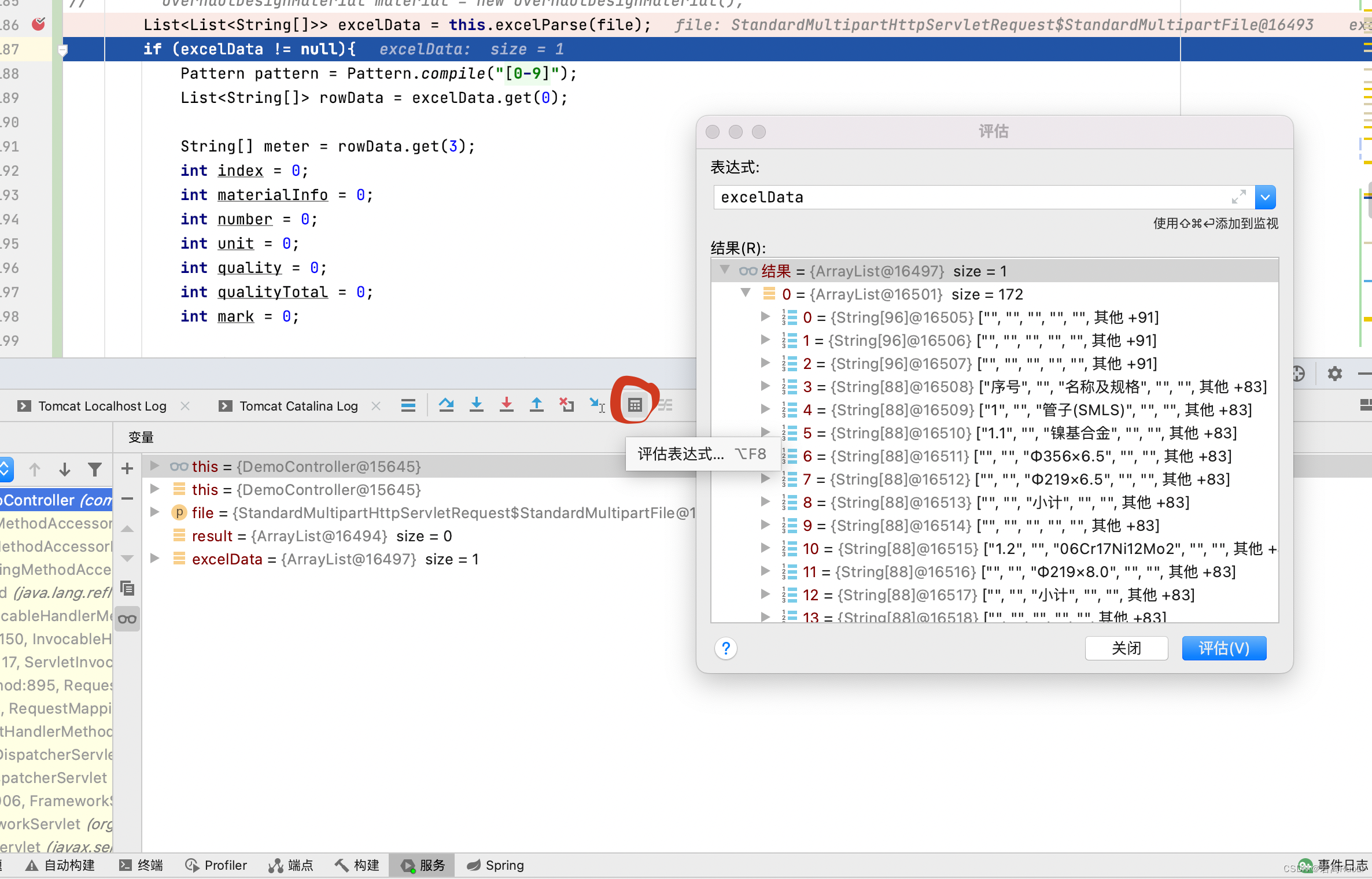Expand the excelData variable in variables panel
The height and width of the screenshot is (879, 1372).
tap(154, 558)
